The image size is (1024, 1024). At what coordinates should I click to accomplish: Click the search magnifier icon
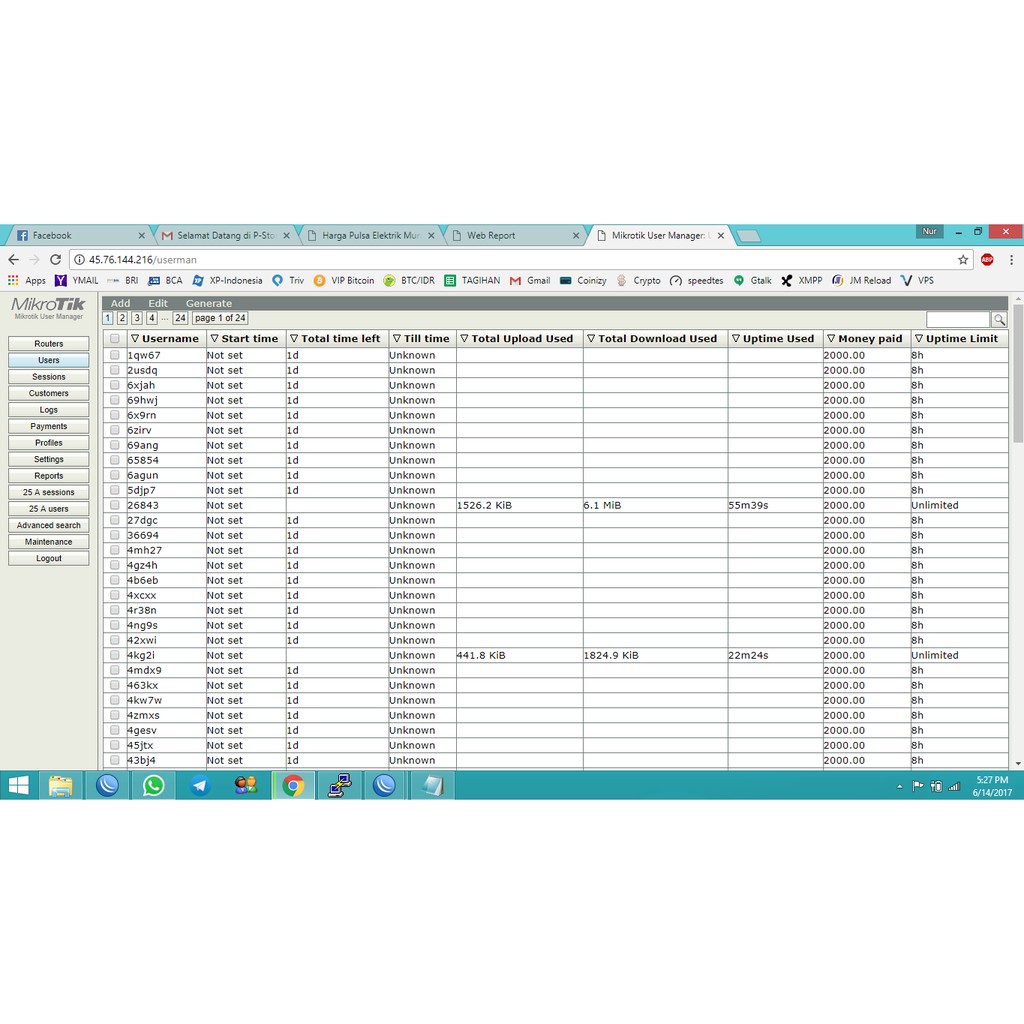pyautogui.click(x=999, y=320)
